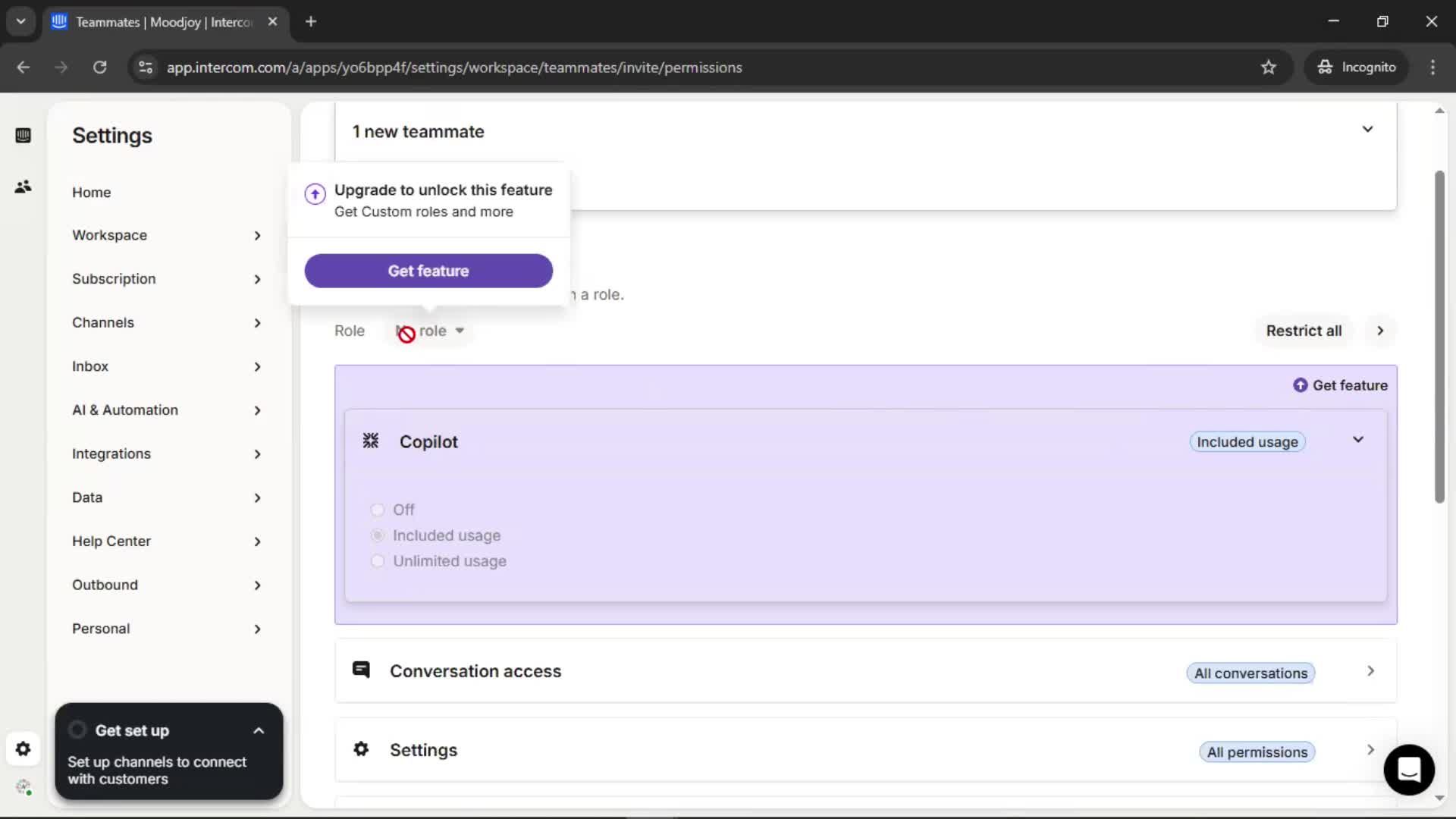
Task: Expand the Settings permissions row chevron
Action: click(x=1370, y=749)
